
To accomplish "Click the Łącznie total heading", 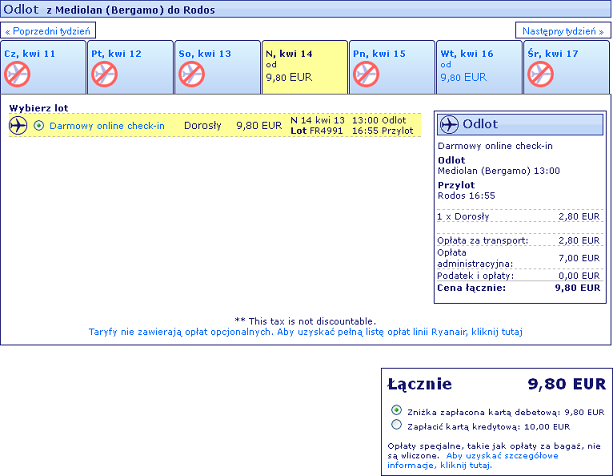I will click(x=419, y=384).
